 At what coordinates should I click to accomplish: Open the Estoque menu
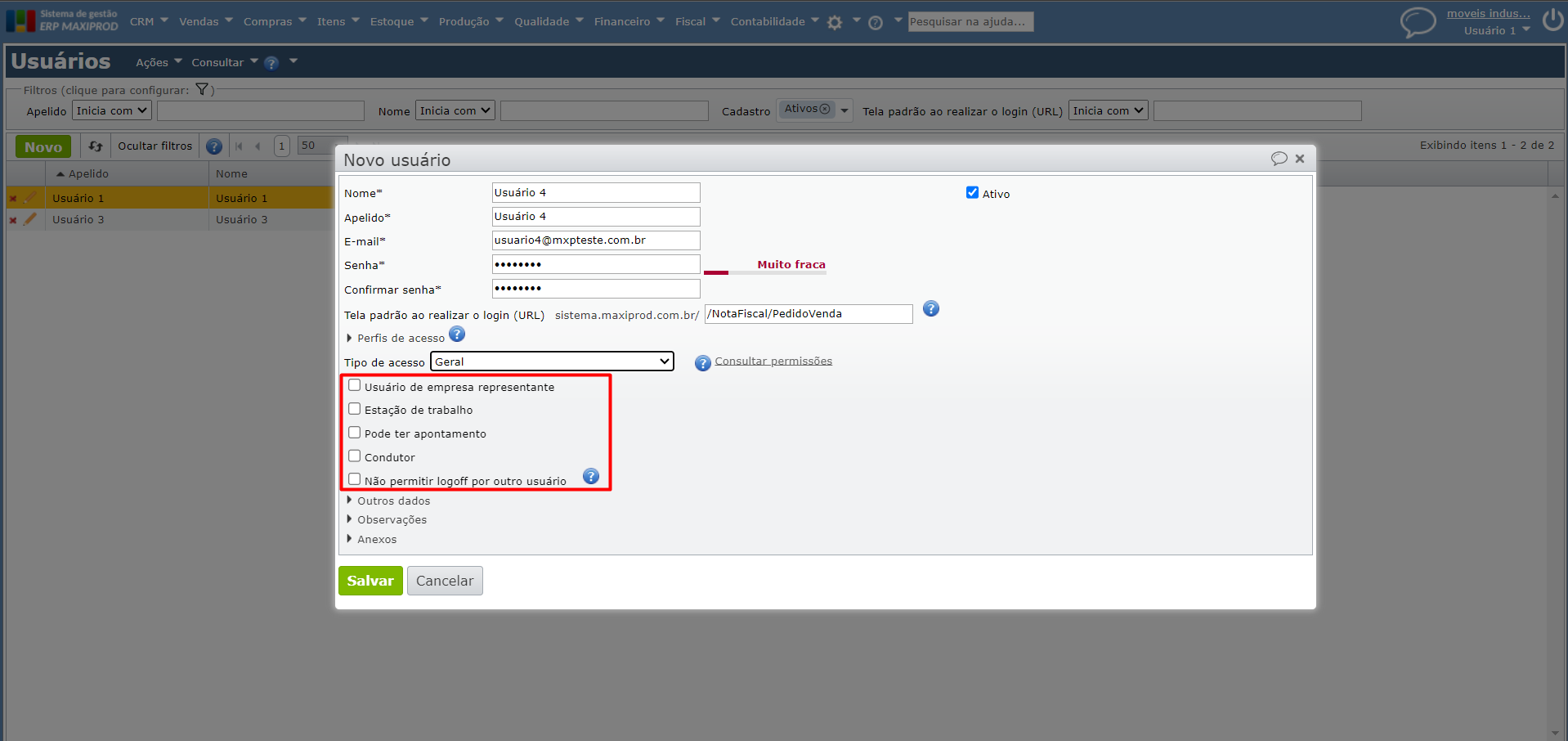tap(399, 21)
